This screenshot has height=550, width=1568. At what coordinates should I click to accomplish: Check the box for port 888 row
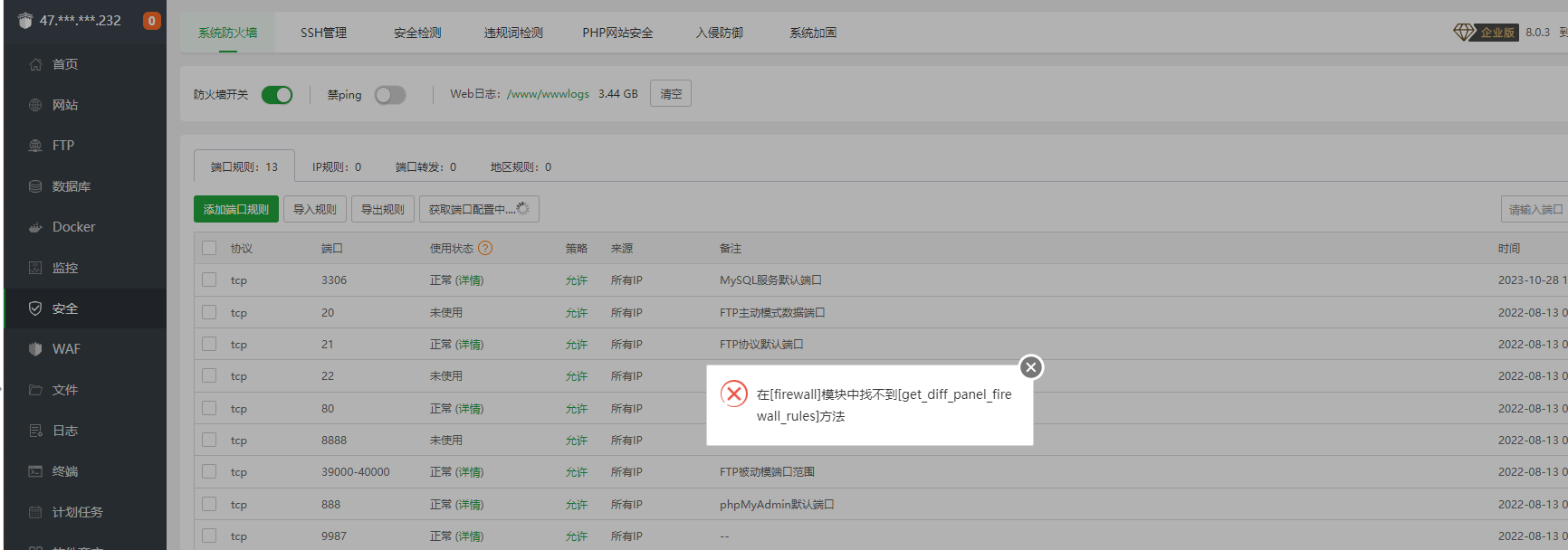[x=209, y=504]
